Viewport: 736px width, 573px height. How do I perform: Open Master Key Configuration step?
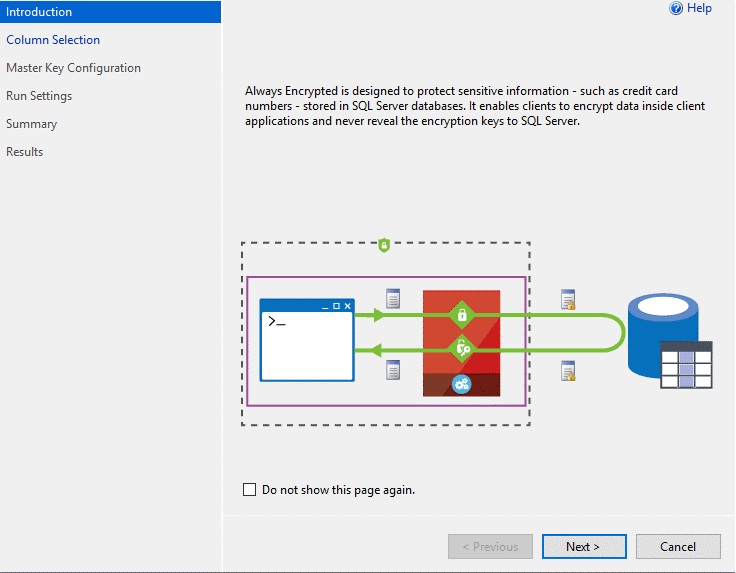coord(73,68)
